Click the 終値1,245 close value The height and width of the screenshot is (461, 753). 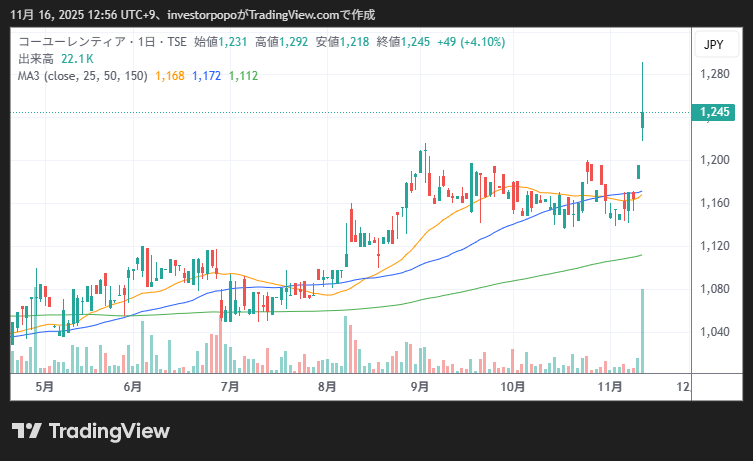403,42
